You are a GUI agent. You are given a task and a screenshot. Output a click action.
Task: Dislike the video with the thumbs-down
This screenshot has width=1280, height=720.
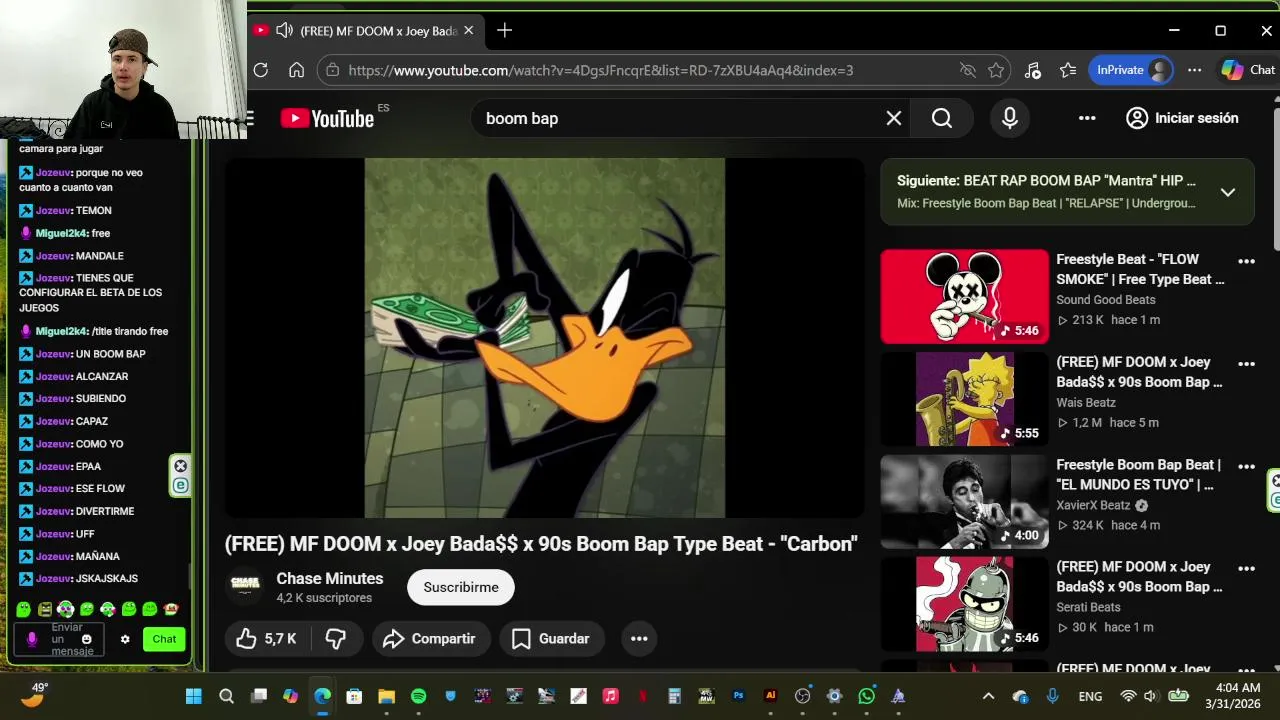coord(336,639)
